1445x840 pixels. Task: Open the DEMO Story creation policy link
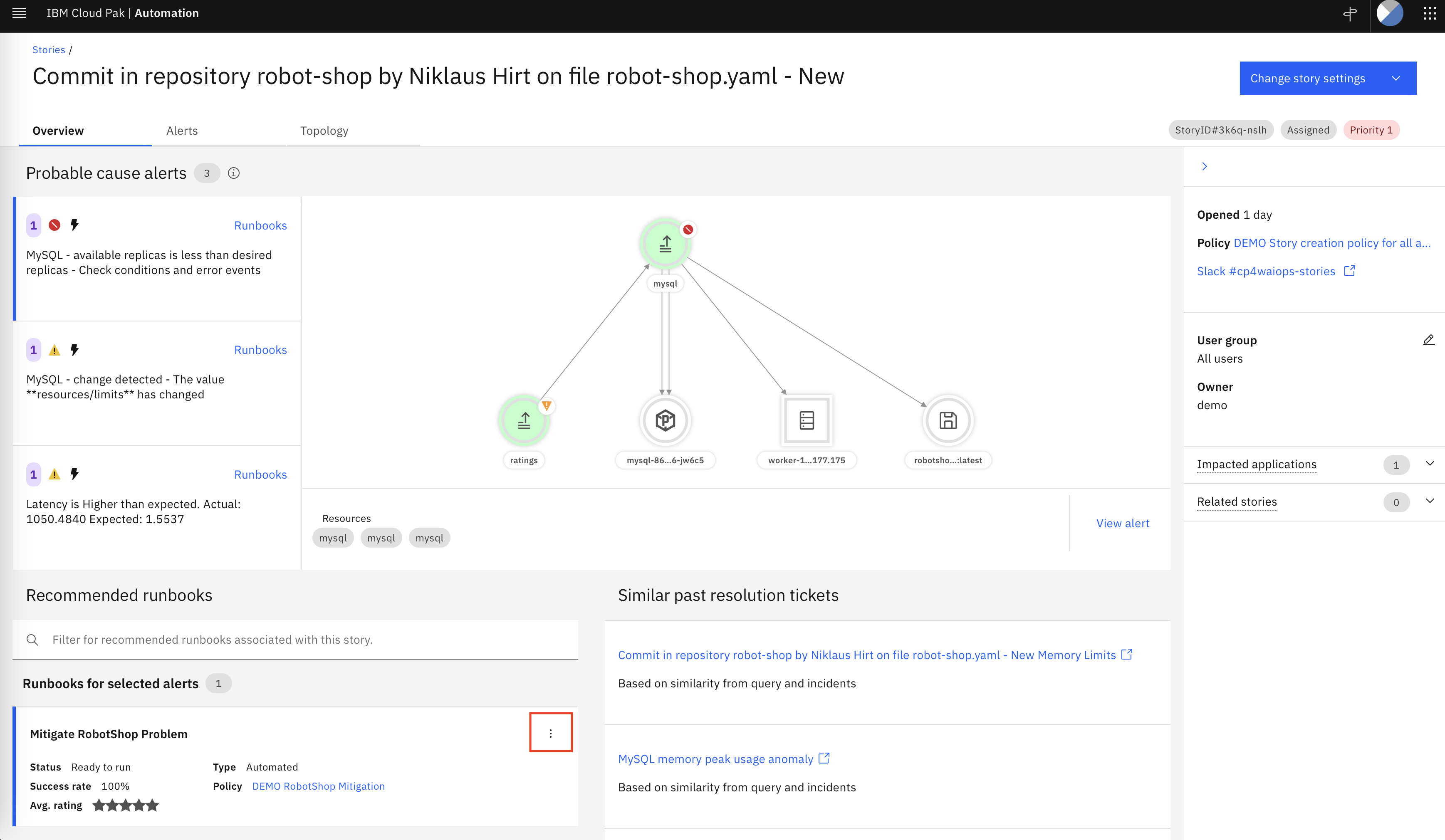coord(1331,243)
